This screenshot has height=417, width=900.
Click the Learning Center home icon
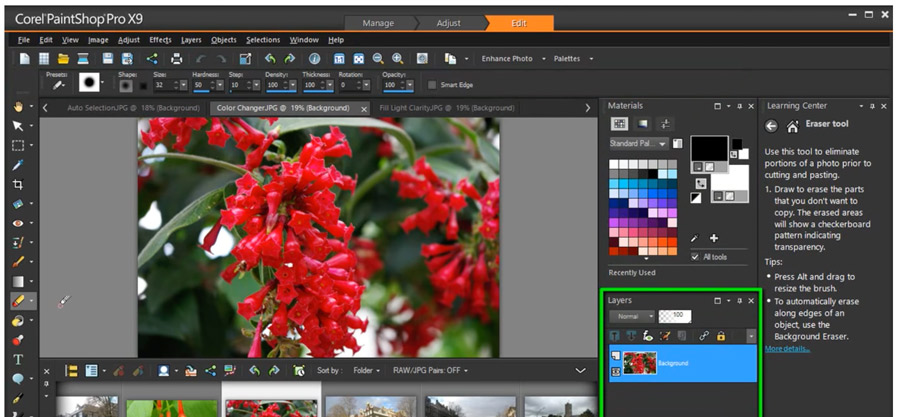coord(792,126)
